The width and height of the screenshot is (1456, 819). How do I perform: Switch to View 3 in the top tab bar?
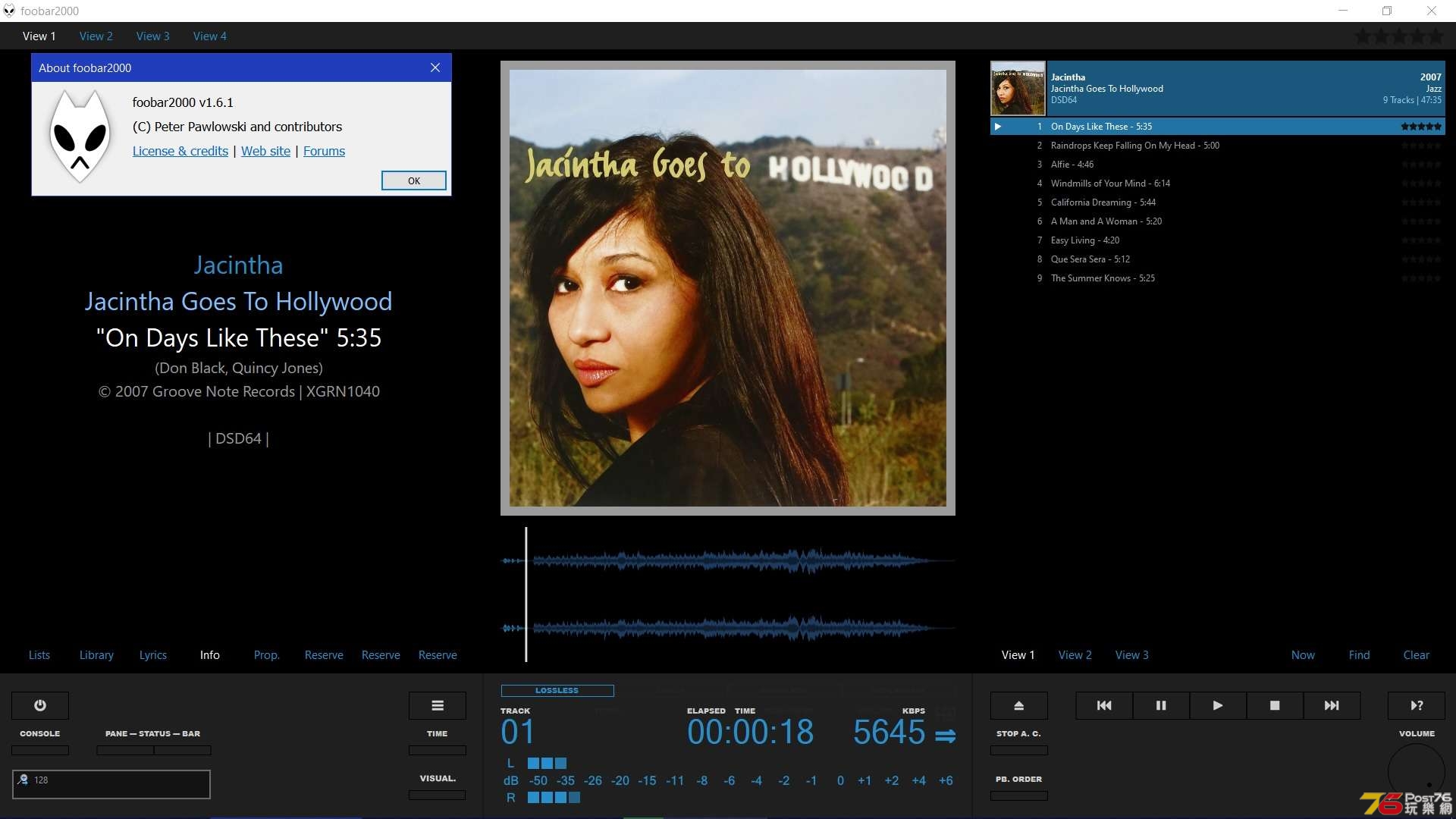[152, 36]
